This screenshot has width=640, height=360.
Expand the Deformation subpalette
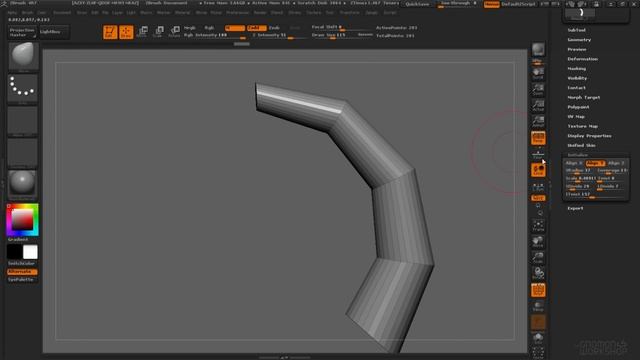(582, 59)
